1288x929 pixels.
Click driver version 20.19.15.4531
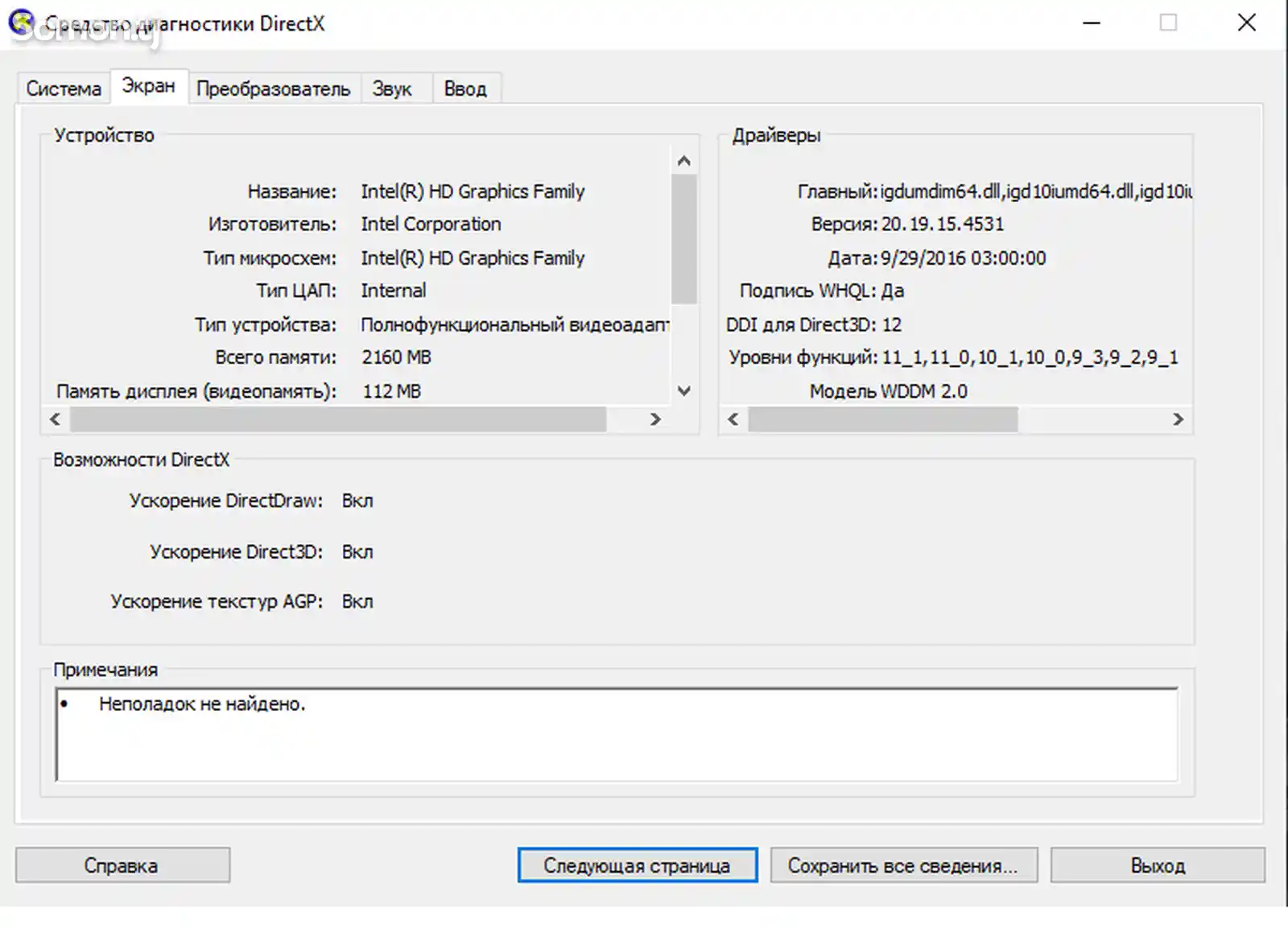click(943, 225)
